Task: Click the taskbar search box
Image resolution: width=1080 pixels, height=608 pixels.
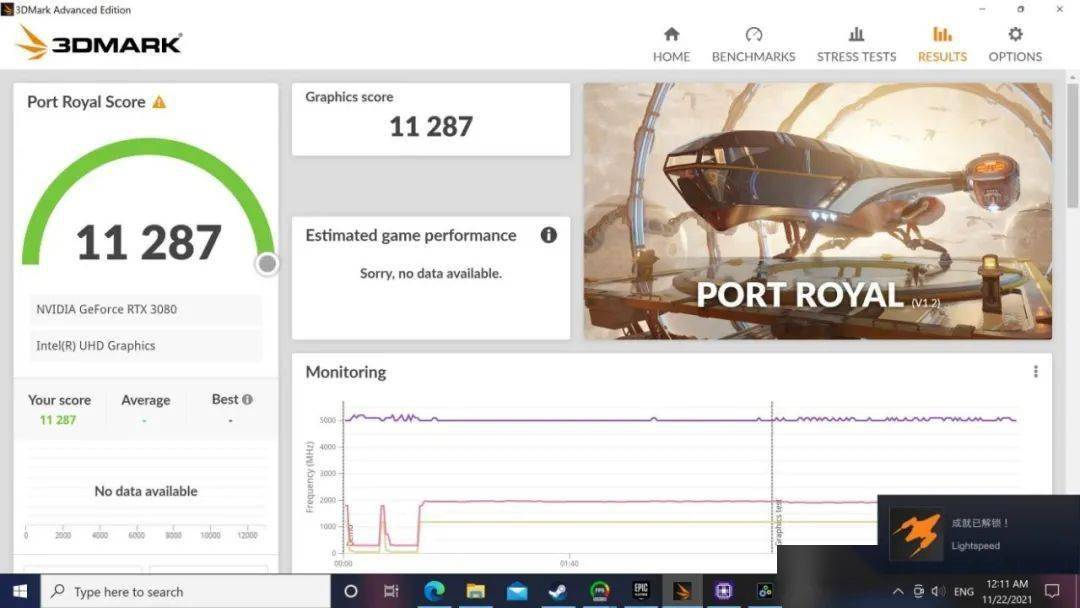Action: tap(186, 591)
